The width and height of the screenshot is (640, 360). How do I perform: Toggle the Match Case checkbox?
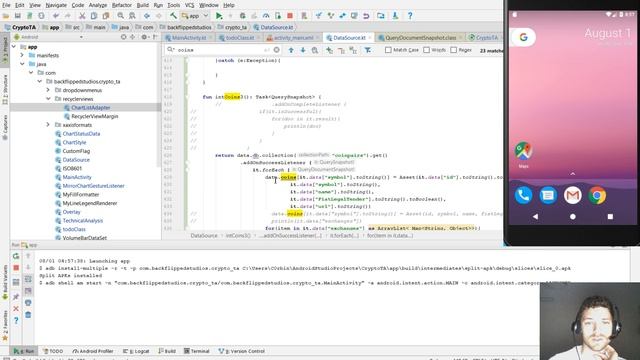pos(388,50)
